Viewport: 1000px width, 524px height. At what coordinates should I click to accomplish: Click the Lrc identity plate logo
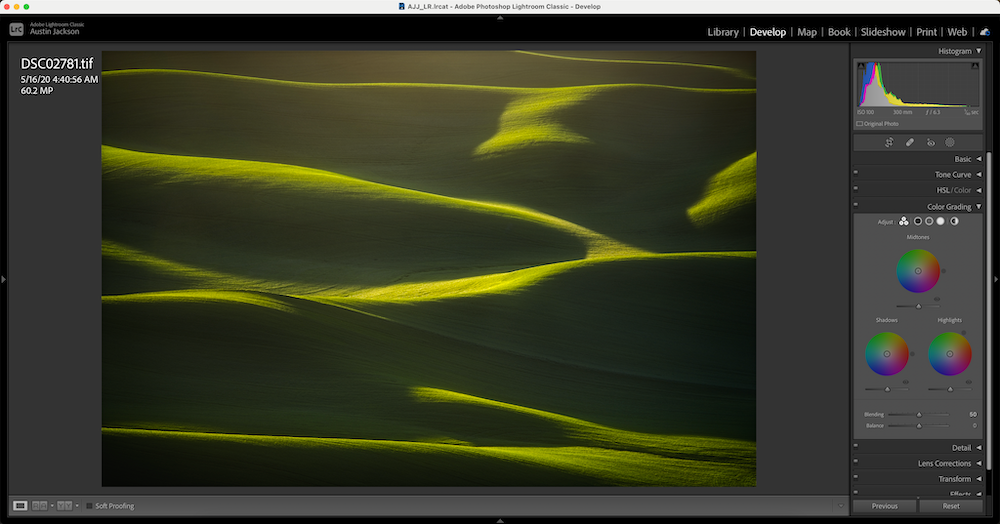16,29
